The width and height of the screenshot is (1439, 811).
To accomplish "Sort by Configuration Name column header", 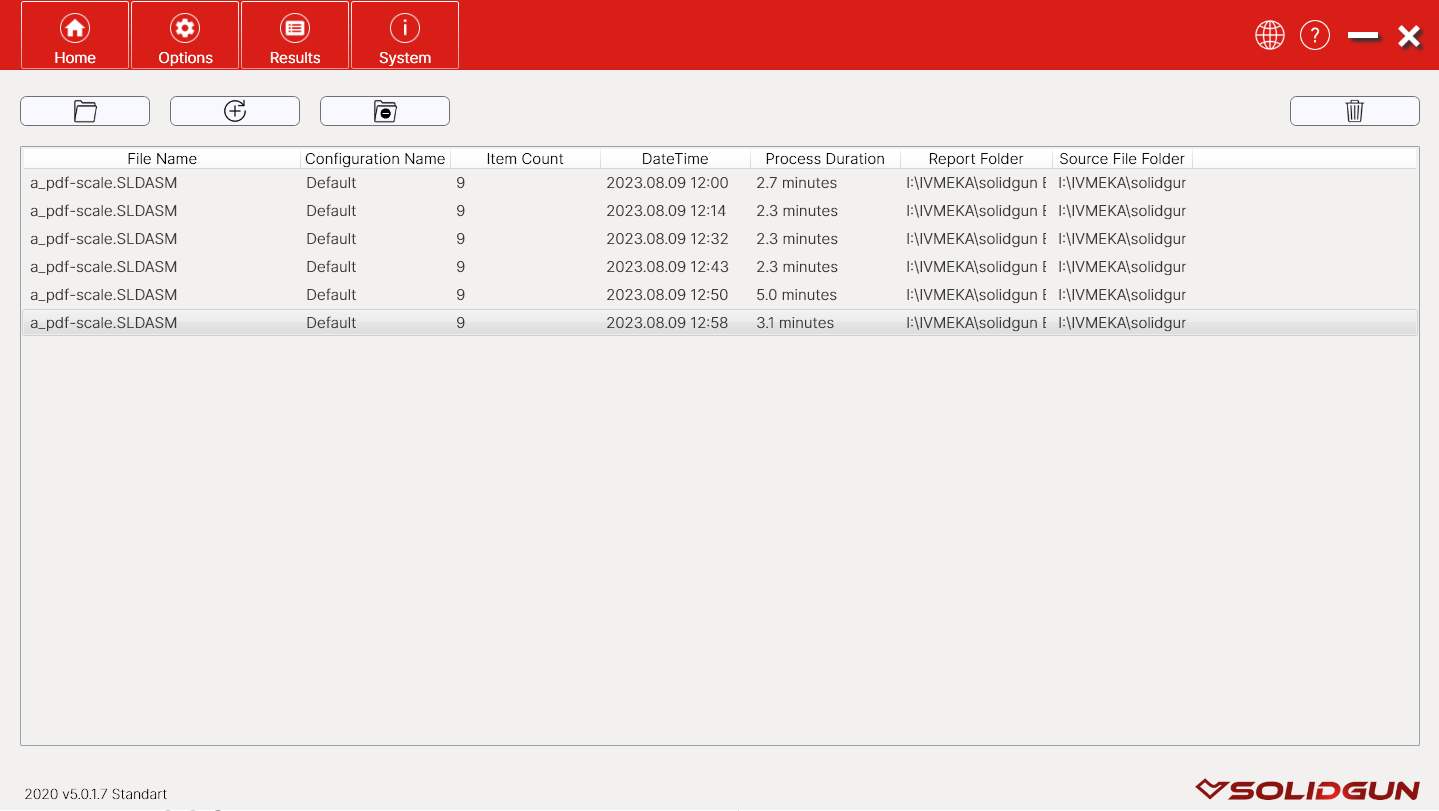I will [375, 158].
